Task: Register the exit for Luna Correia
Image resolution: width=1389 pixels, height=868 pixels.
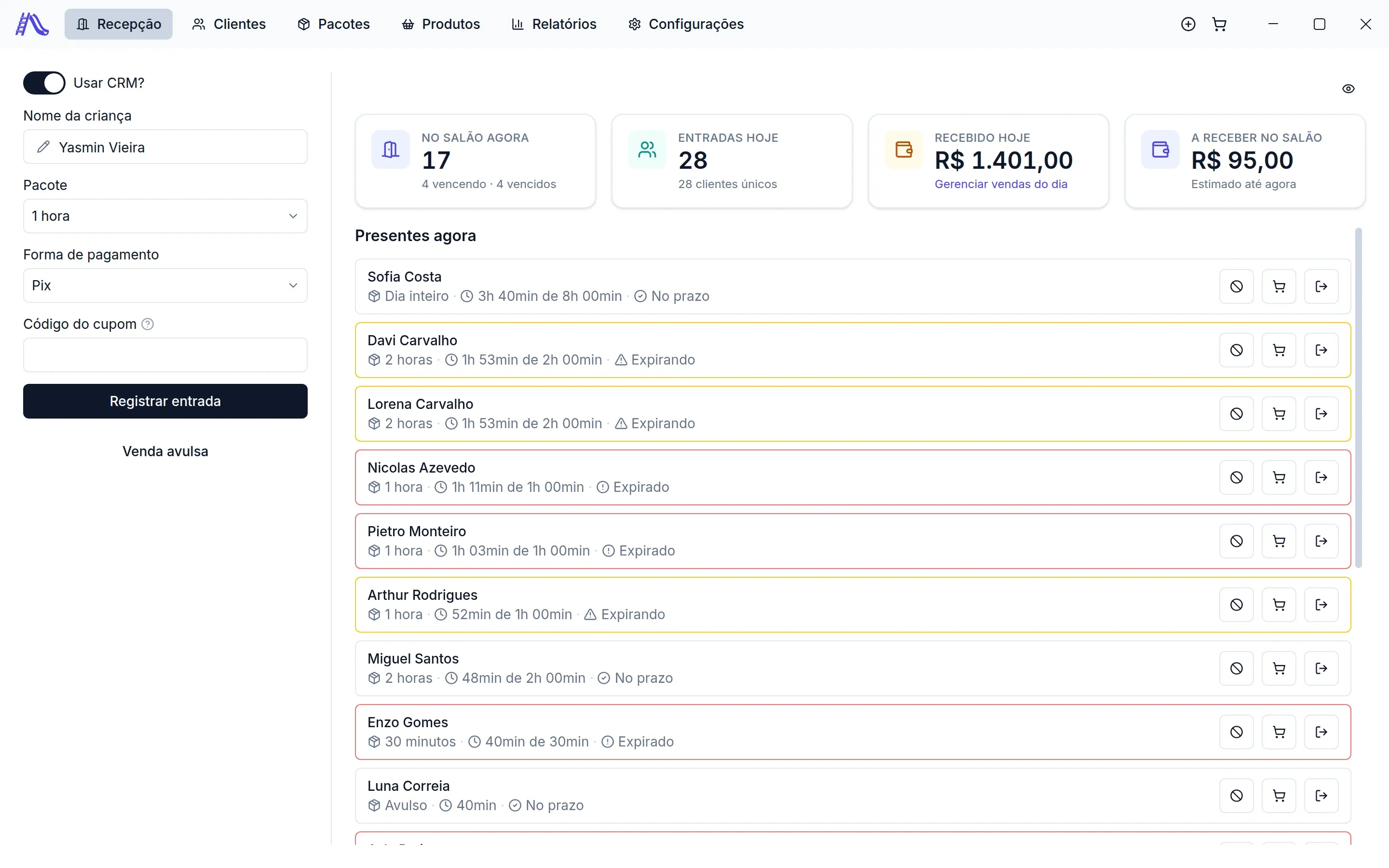Action: point(1321,796)
